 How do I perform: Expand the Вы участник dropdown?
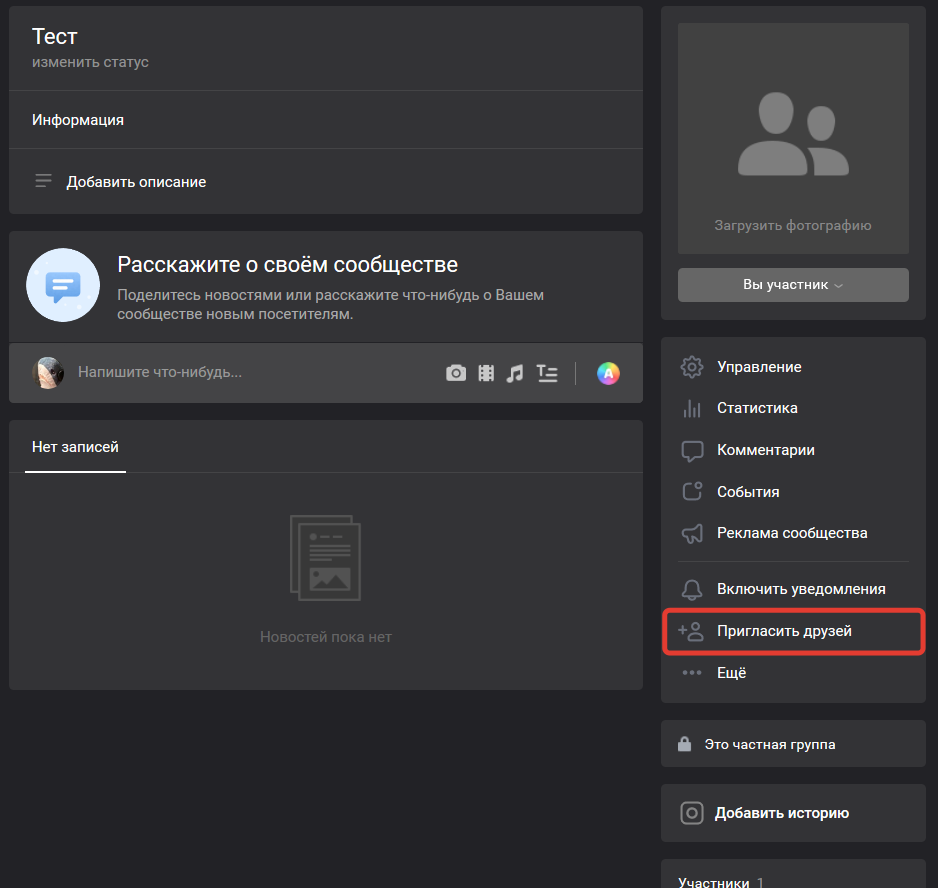coord(793,285)
